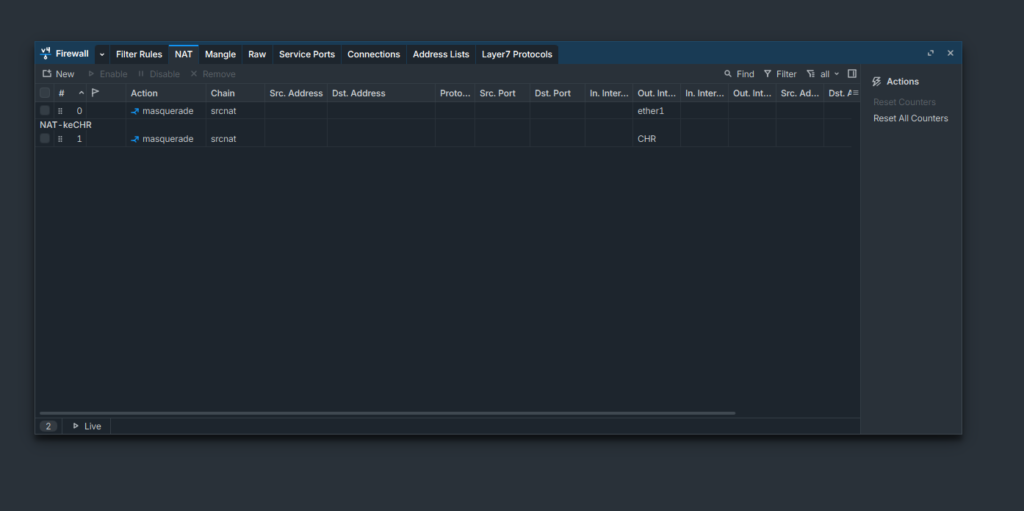This screenshot has height=511, width=1024.
Task: Click the drag handle on rule 0
Action: click(x=60, y=111)
